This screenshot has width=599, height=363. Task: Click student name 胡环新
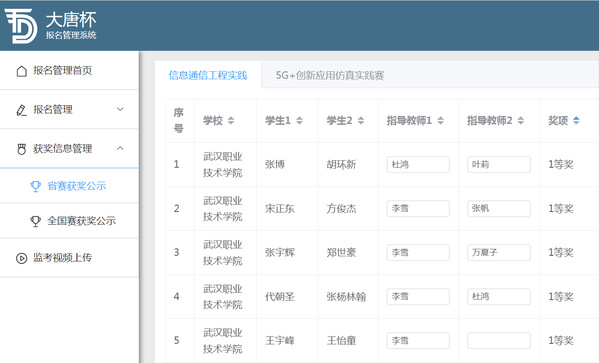341,165
